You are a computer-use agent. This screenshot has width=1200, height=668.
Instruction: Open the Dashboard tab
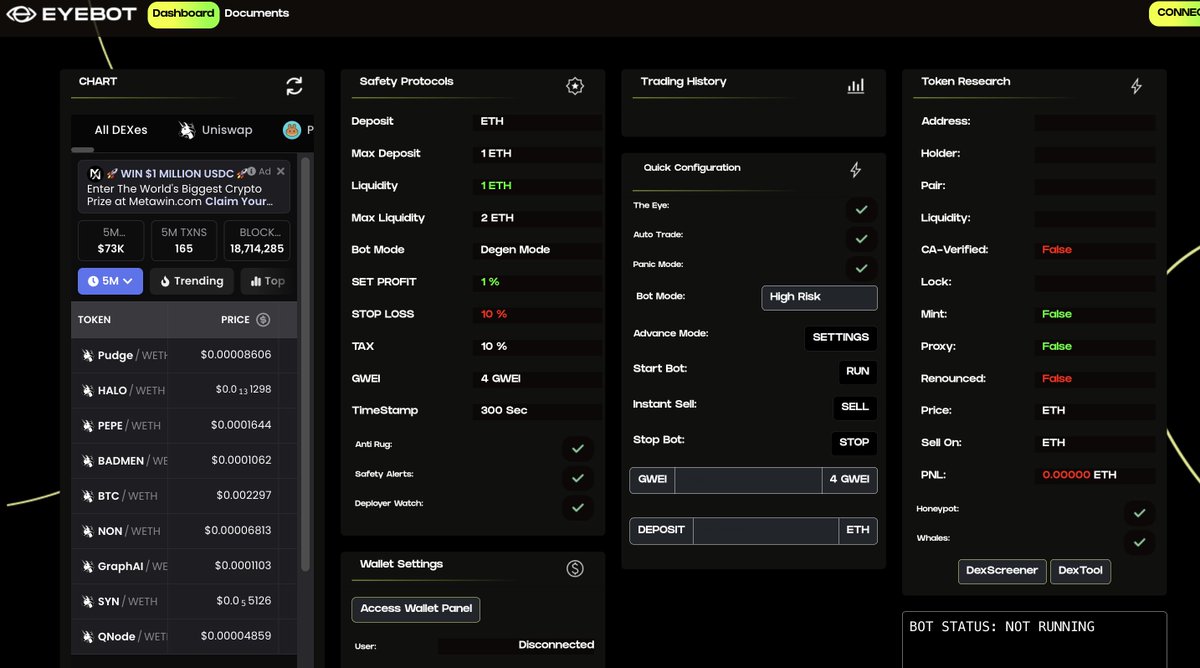coord(183,14)
